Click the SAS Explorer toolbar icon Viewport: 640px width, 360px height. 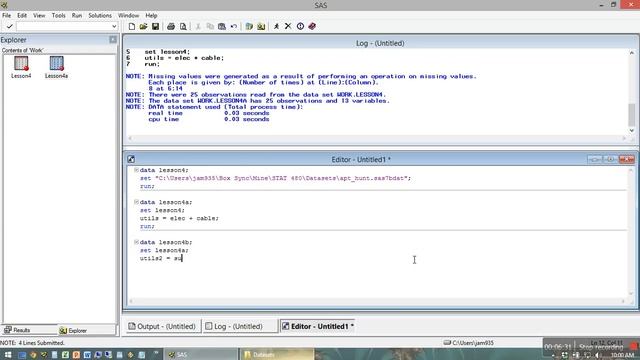coord(261,27)
